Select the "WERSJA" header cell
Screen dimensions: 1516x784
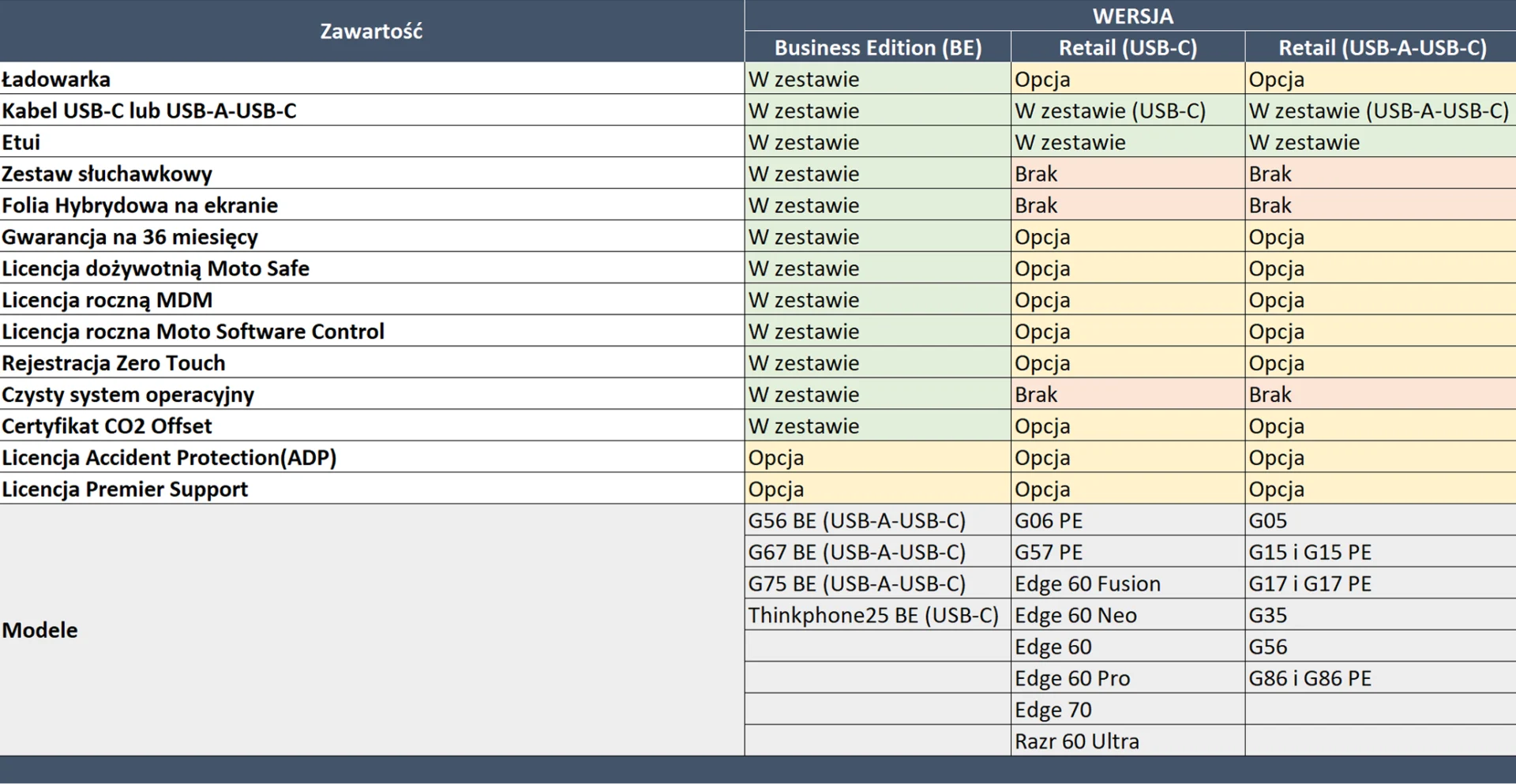tap(1131, 16)
